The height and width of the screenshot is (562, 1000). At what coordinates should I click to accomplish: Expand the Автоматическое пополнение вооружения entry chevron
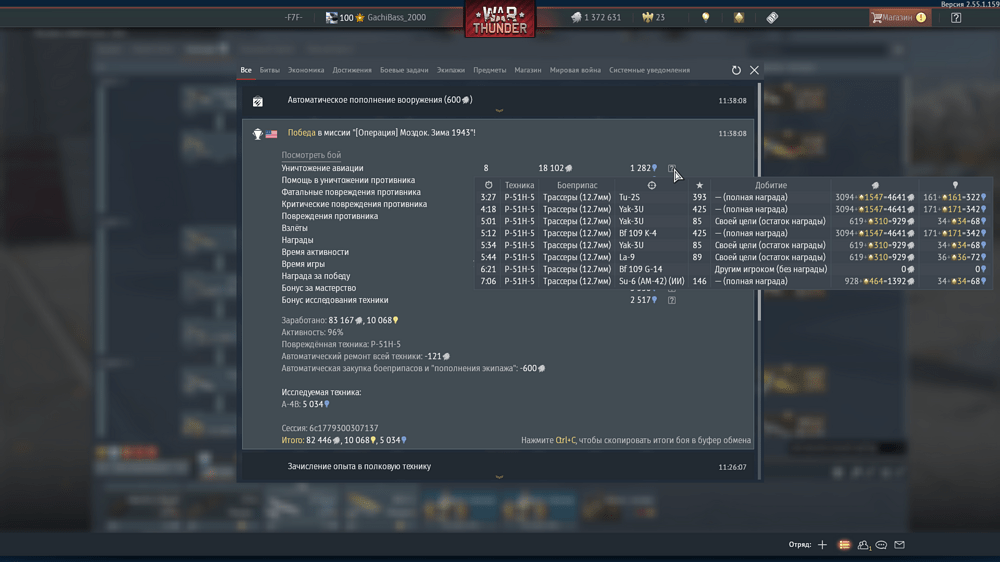[499, 111]
